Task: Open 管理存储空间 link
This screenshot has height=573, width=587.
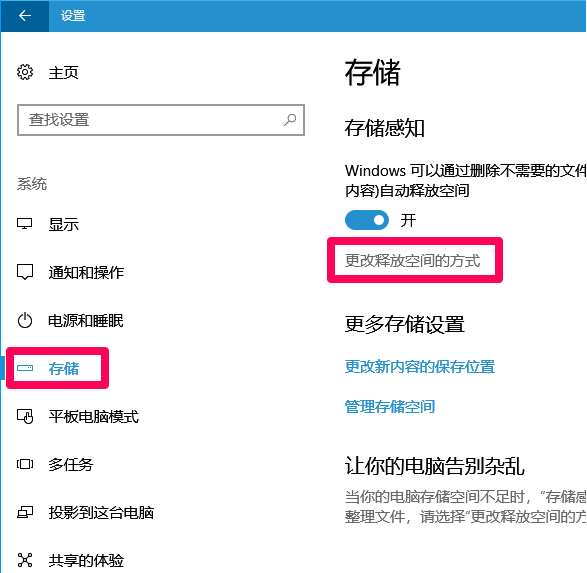Action: [390, 406]
